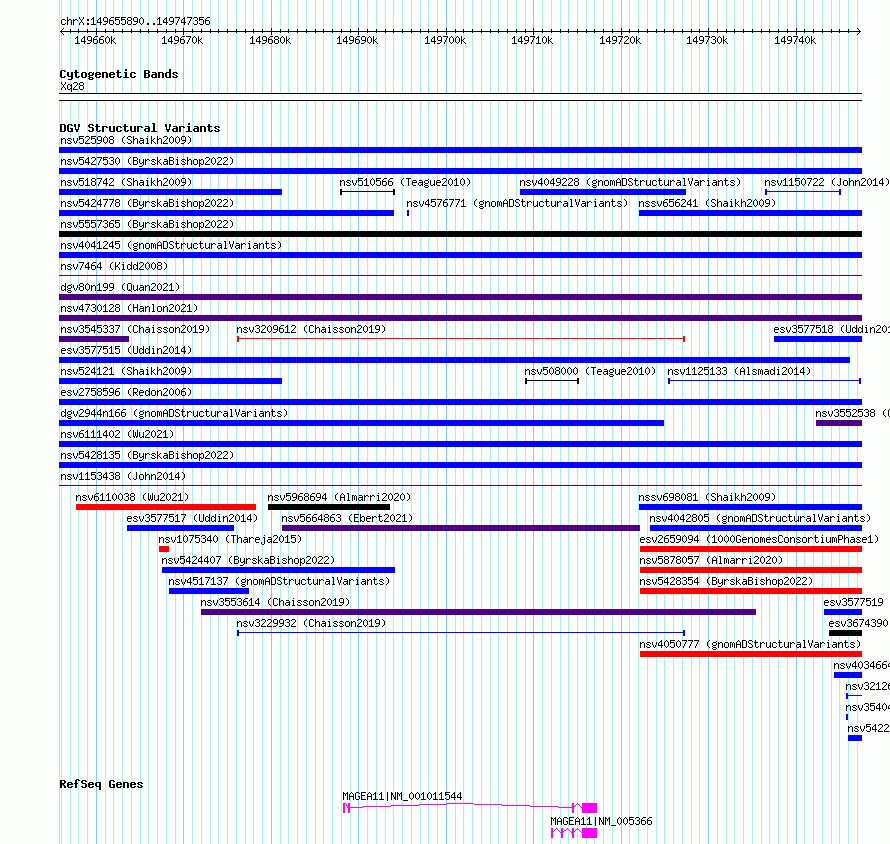Click the nsv1125133 (Alsmadi2014) label
Screen dimensions: 890x844
click(x=739, y=371)
